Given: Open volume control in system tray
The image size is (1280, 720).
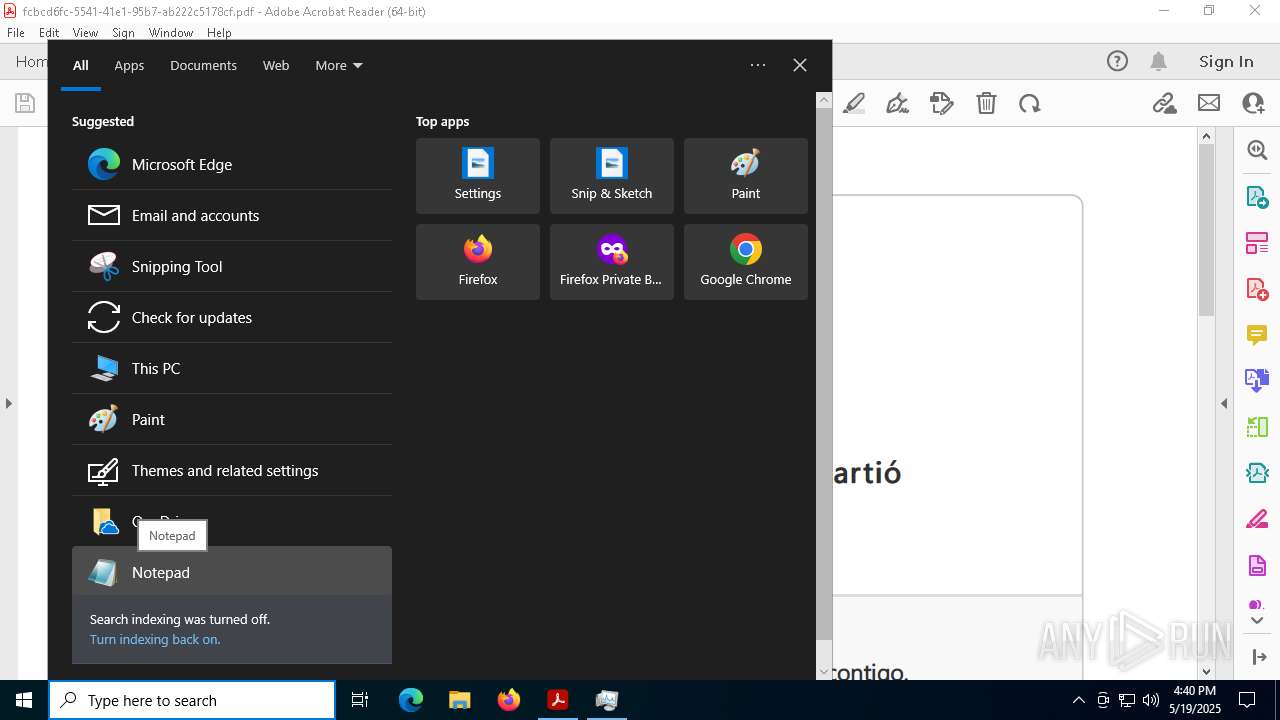Looking at the screenshot, I should click(x=1151, y=700).
